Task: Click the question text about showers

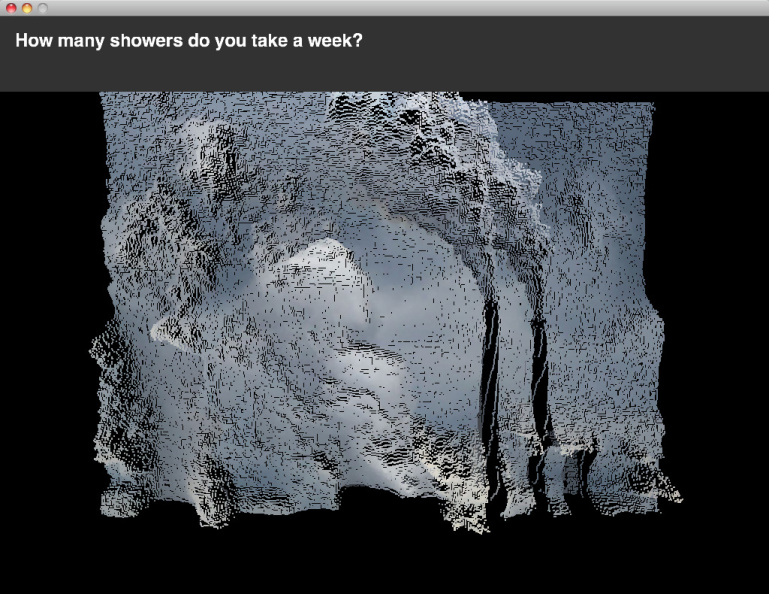Action: (189, 42)
